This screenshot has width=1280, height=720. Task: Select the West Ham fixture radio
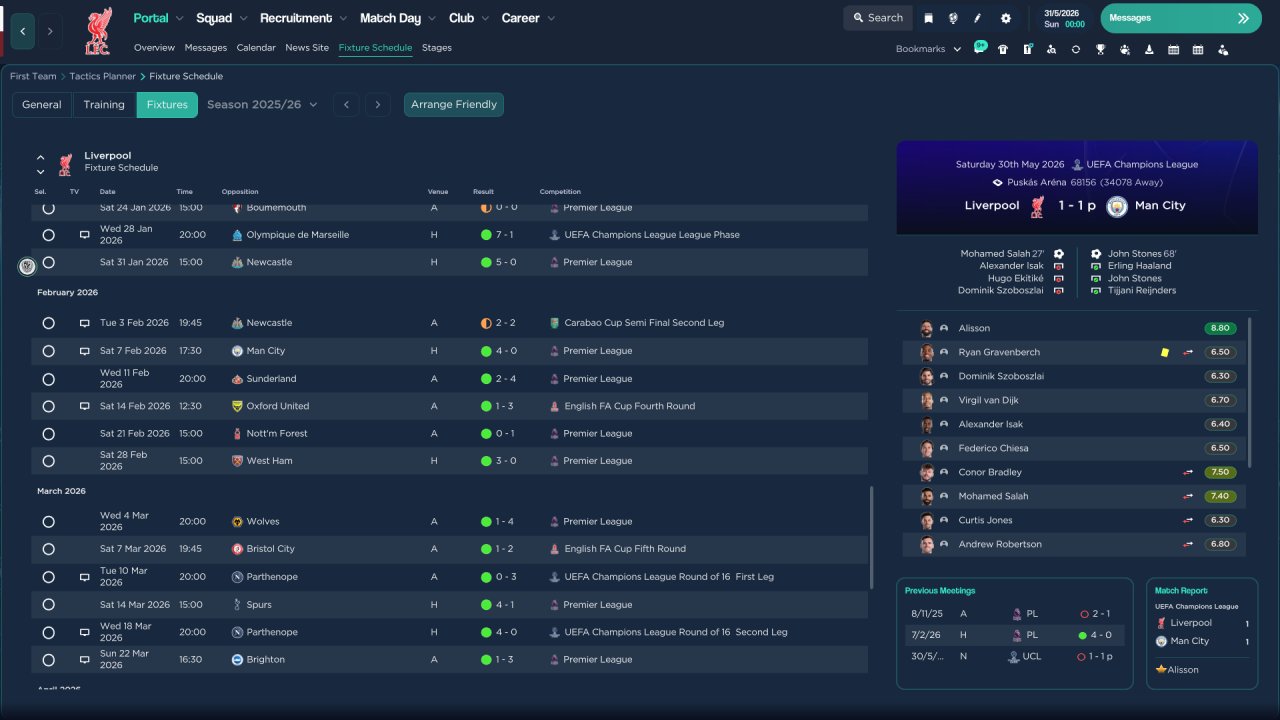(48, 461)
